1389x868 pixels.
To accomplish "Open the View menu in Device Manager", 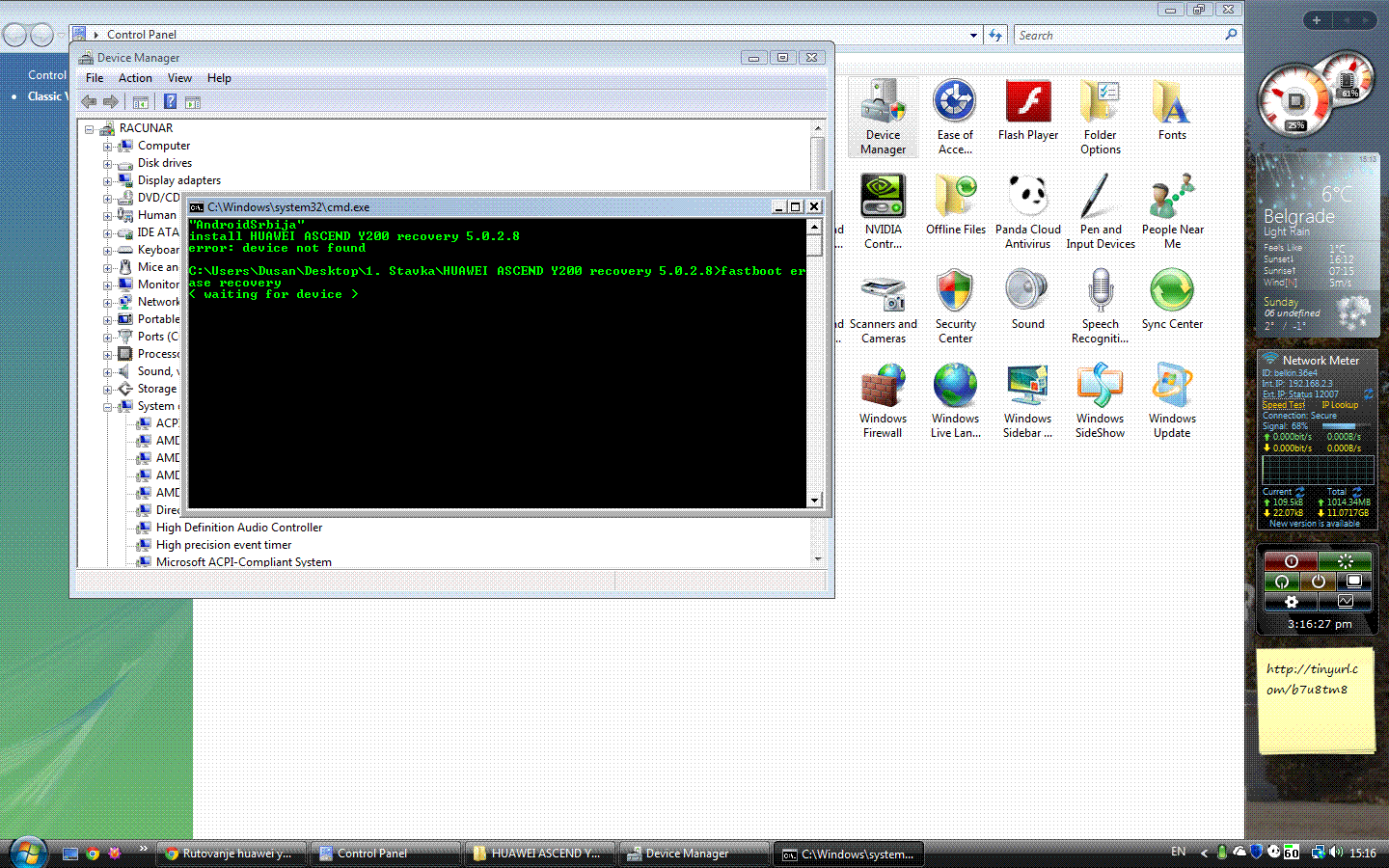I will 179,78.
